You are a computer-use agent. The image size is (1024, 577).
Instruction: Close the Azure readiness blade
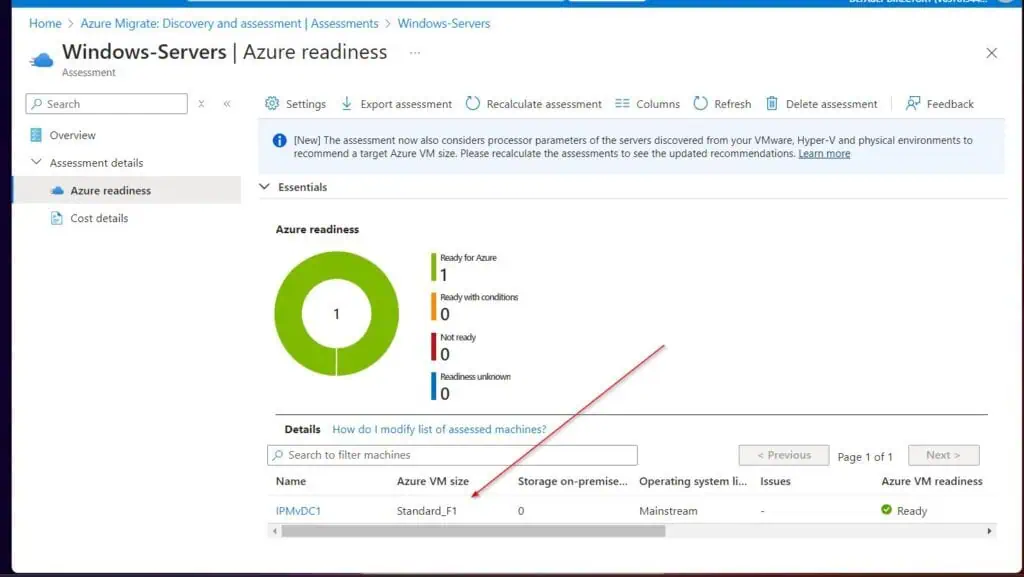coord(991,53)
